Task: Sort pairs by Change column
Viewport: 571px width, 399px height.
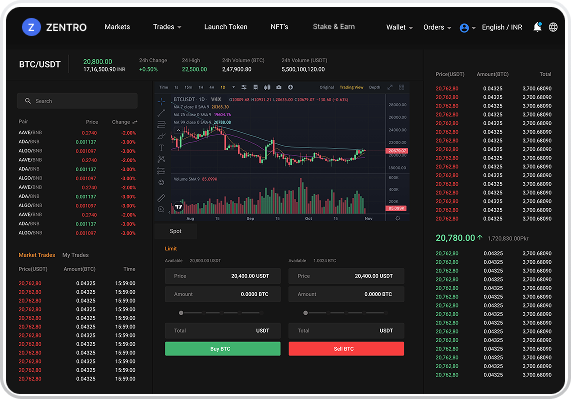Action: (124, 122)
